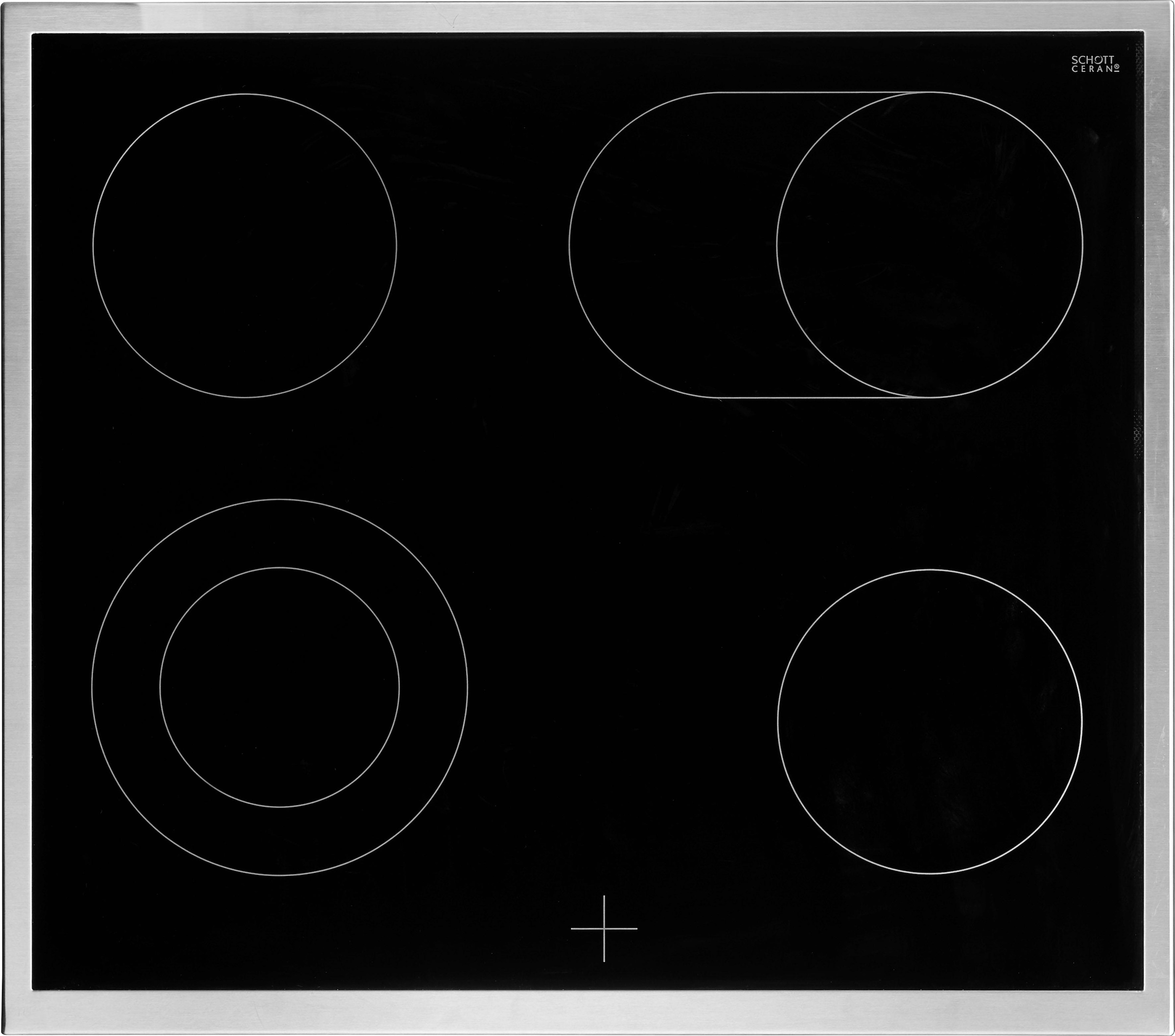Tap the oval roaster extension zone area

coord(673,245)
